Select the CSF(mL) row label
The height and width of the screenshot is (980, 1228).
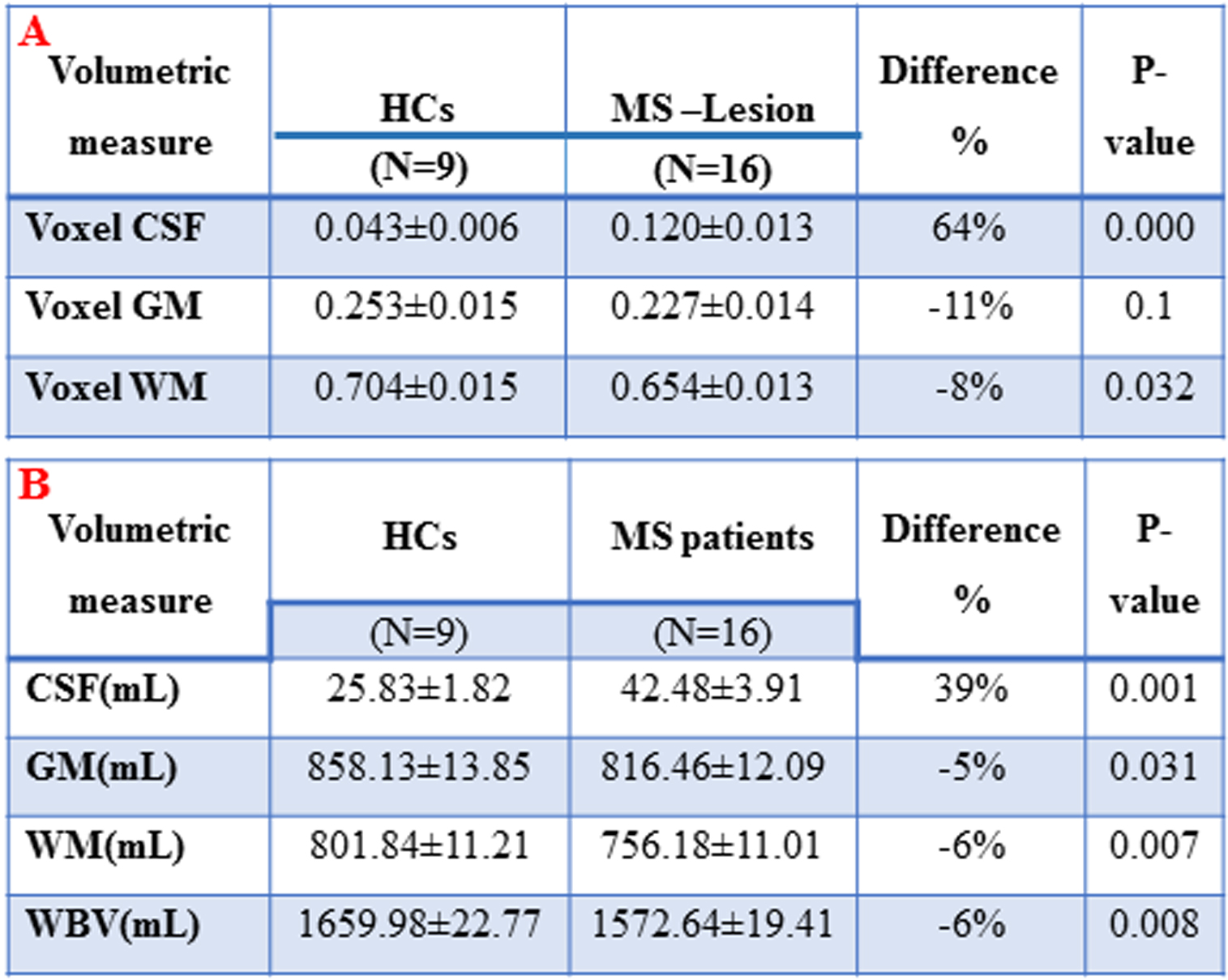(x=103, y=690)
